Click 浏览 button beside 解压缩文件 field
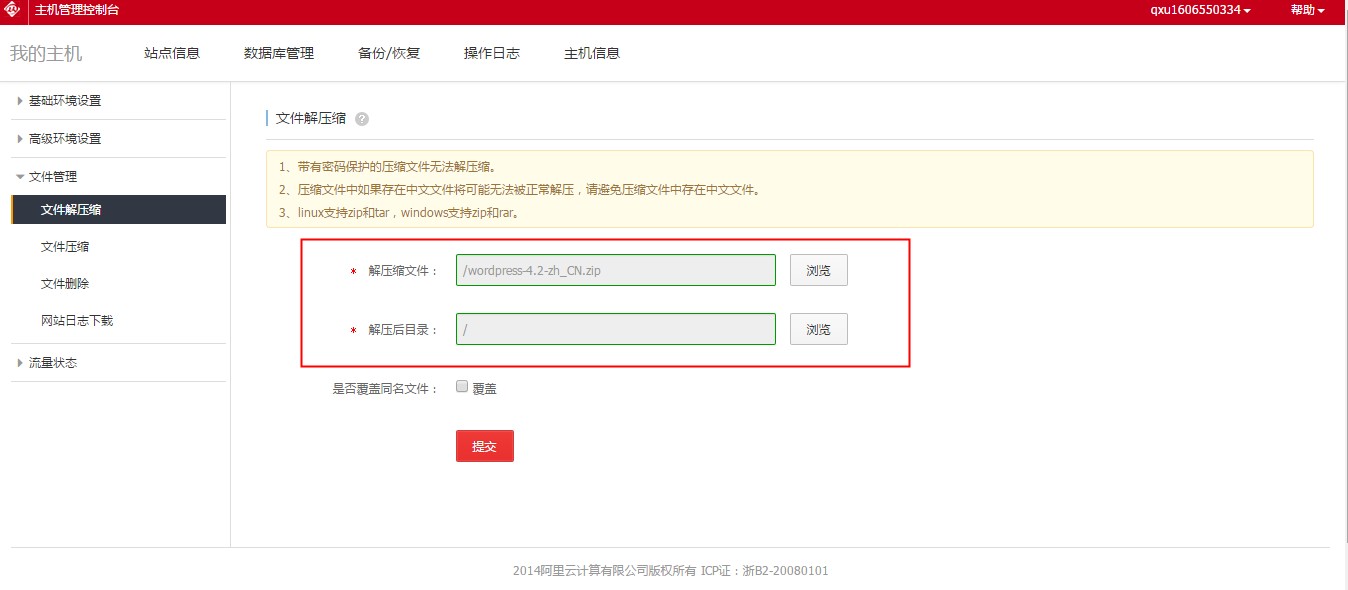Screen dimensions: 1348x590 (818, 271)
